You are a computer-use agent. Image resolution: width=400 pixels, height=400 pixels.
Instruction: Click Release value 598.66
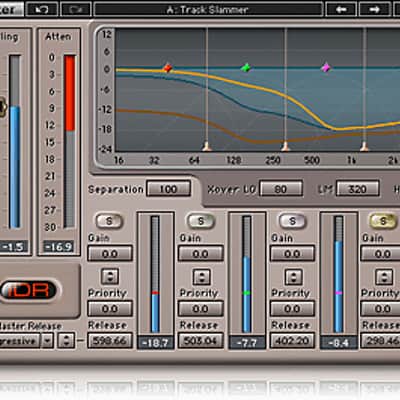point(110,341)
